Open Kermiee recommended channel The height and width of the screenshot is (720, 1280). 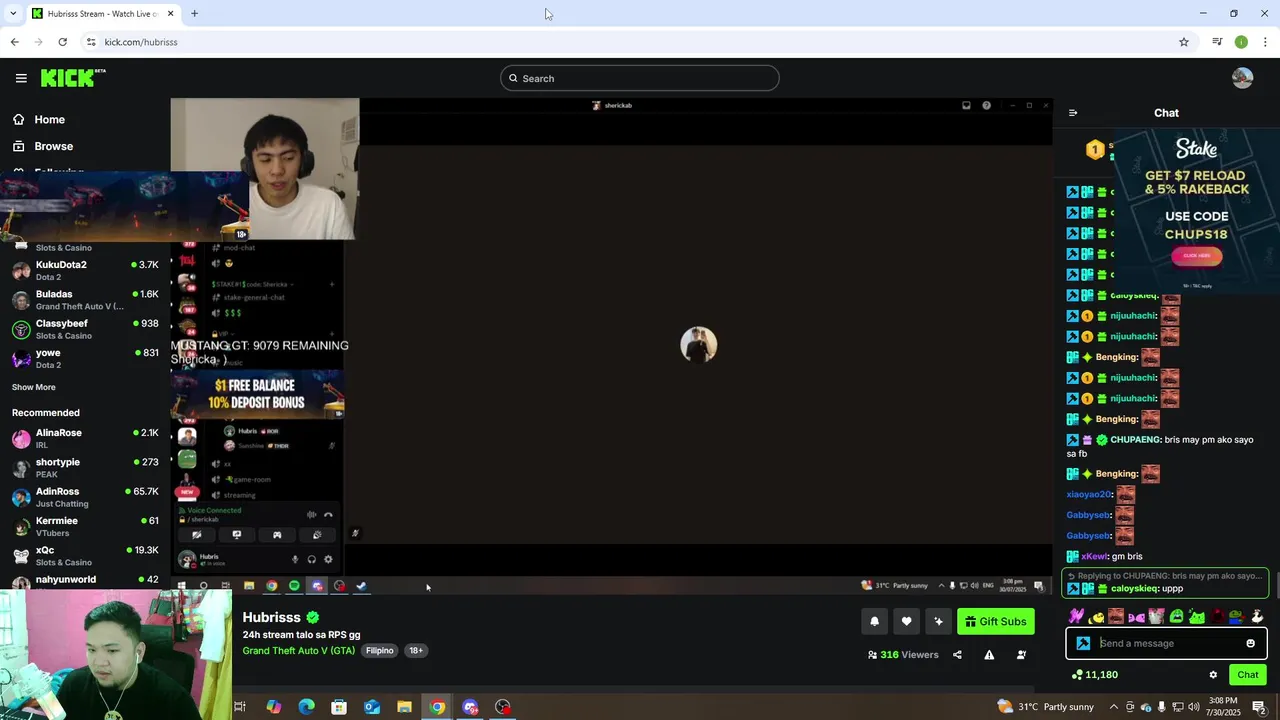(x=85, y=526)
